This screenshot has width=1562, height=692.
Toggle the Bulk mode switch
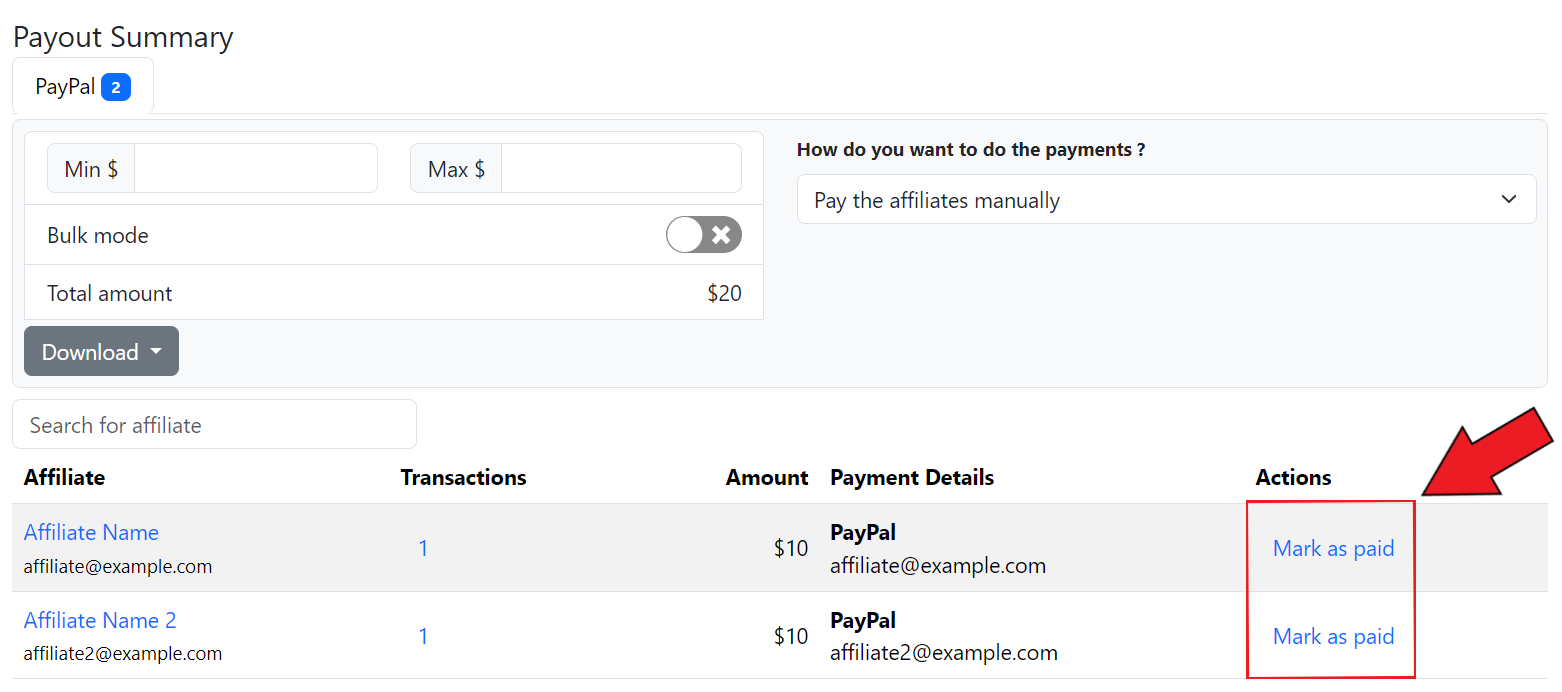pyautogui.click(x=703, y=235)
